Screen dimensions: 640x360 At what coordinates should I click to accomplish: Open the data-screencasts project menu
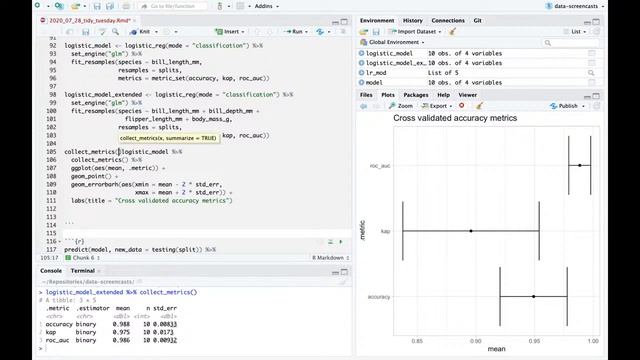pyautogui.click(x=575, y=6)
